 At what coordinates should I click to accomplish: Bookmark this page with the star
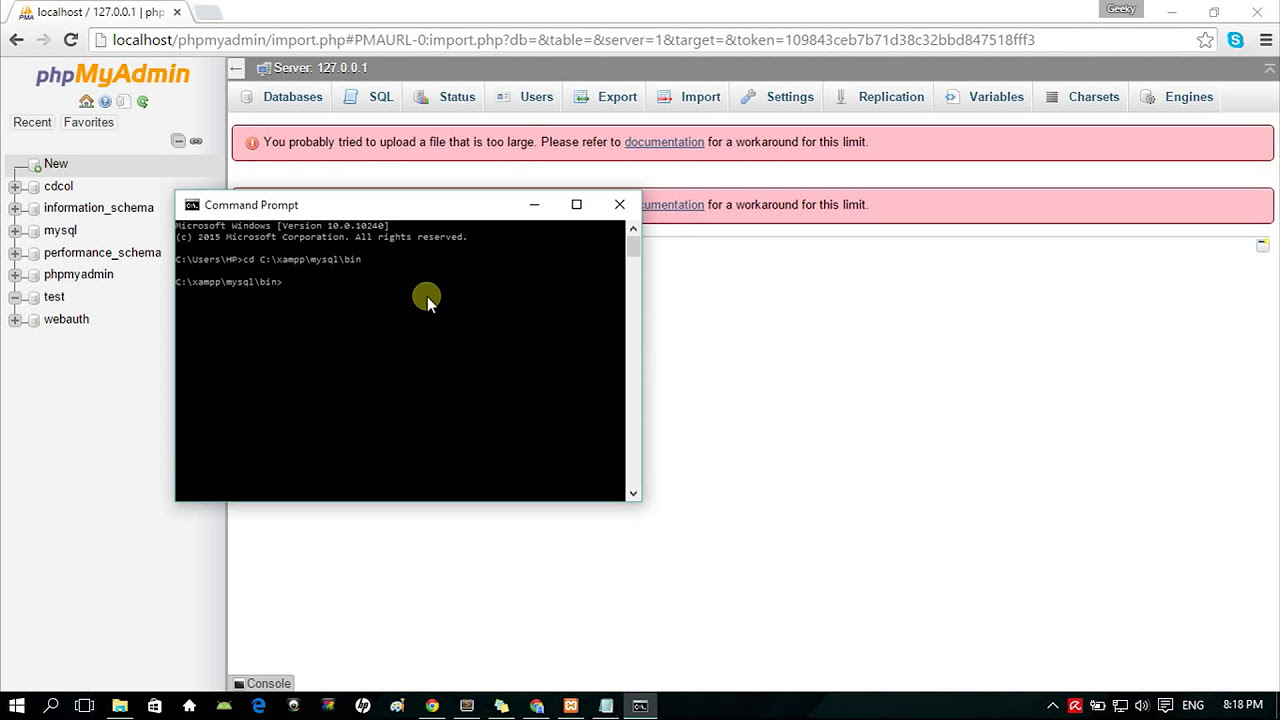click(x=1206, y=40)
